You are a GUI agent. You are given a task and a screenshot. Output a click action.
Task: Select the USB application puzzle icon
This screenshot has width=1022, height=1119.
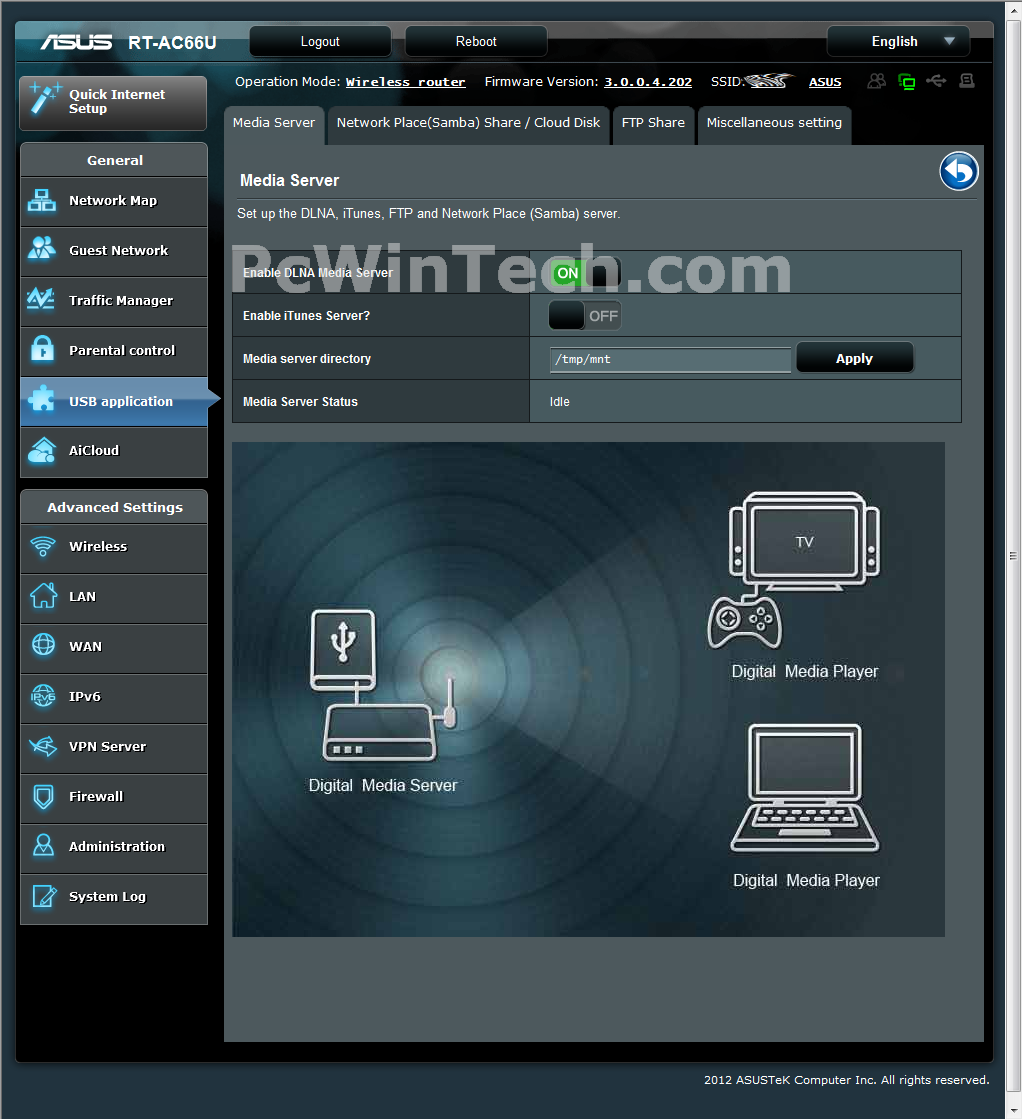click(x=41, y=399)
